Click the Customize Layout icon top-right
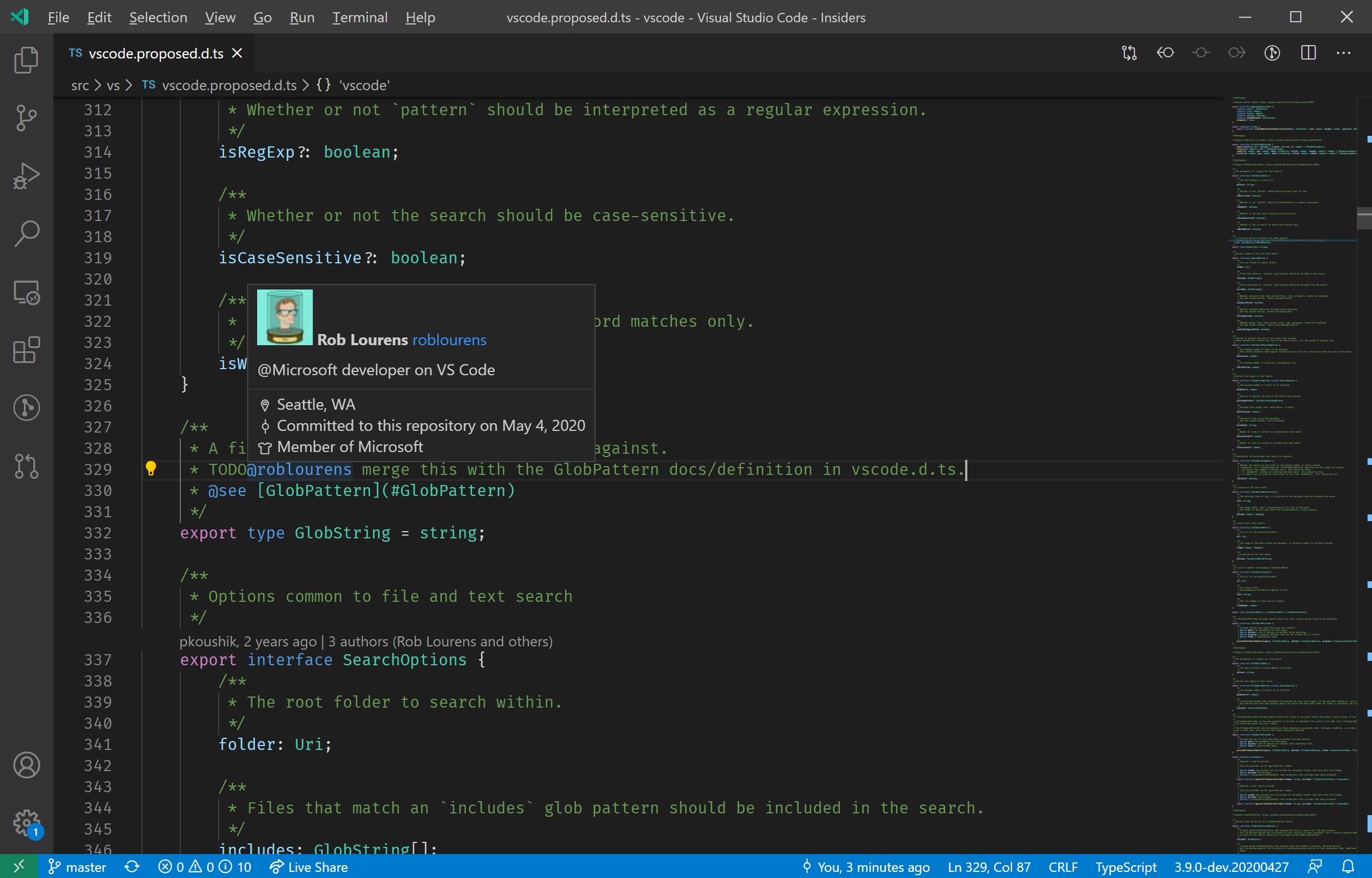Screen dimensions: 1372x878 (1309, 53)
